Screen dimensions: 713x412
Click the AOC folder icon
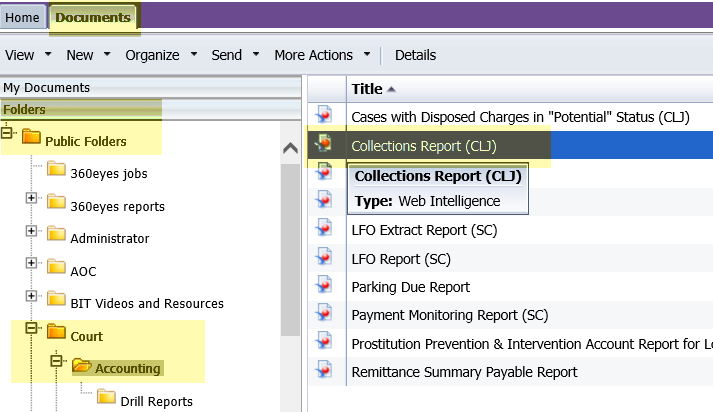pos(56,266)
